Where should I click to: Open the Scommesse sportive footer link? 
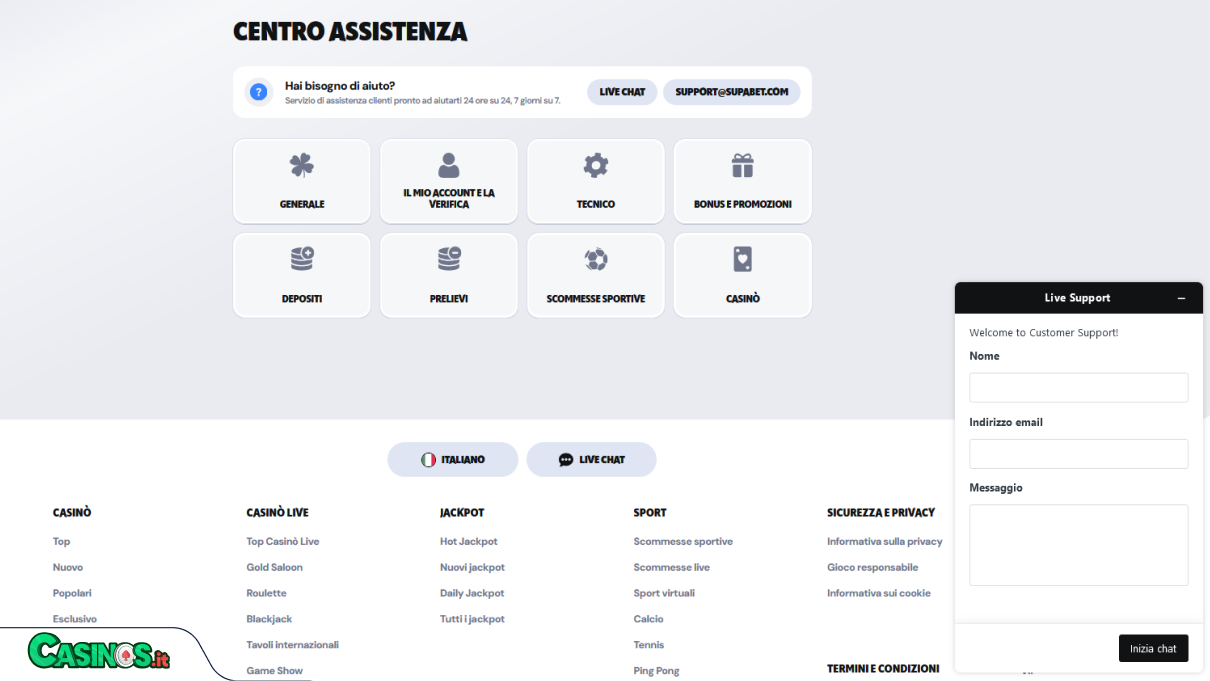tap(683, 541)
